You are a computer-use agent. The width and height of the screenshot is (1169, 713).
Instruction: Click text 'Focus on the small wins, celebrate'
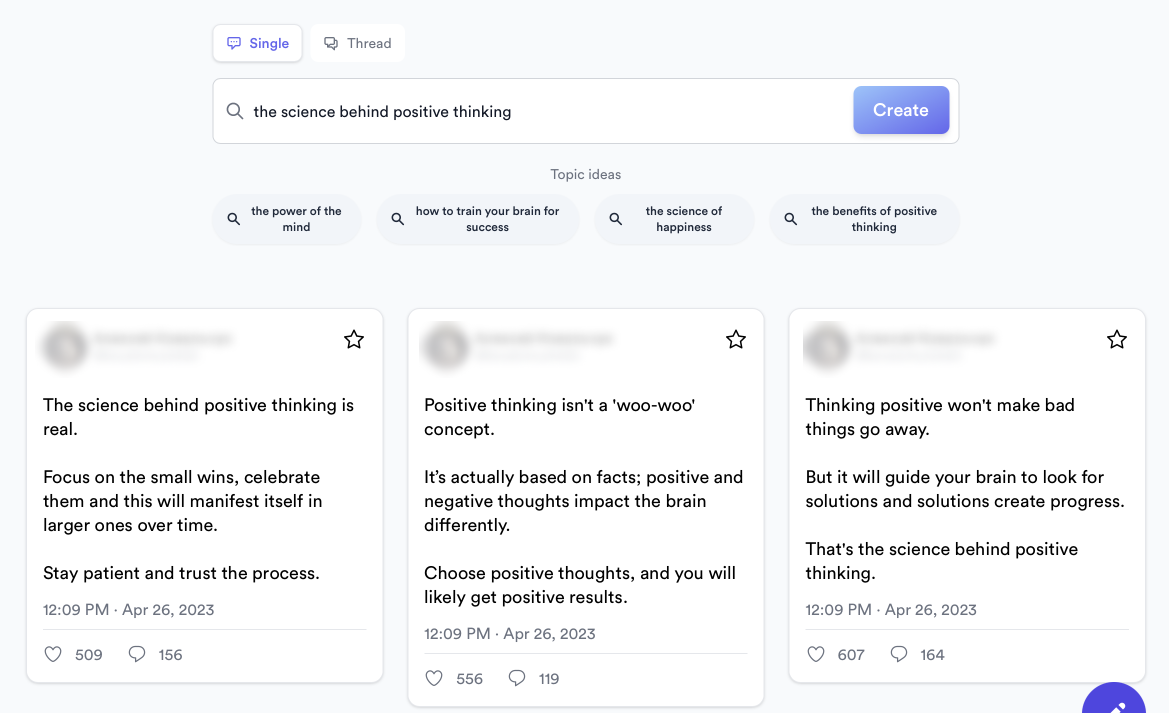tap(181, 477)
